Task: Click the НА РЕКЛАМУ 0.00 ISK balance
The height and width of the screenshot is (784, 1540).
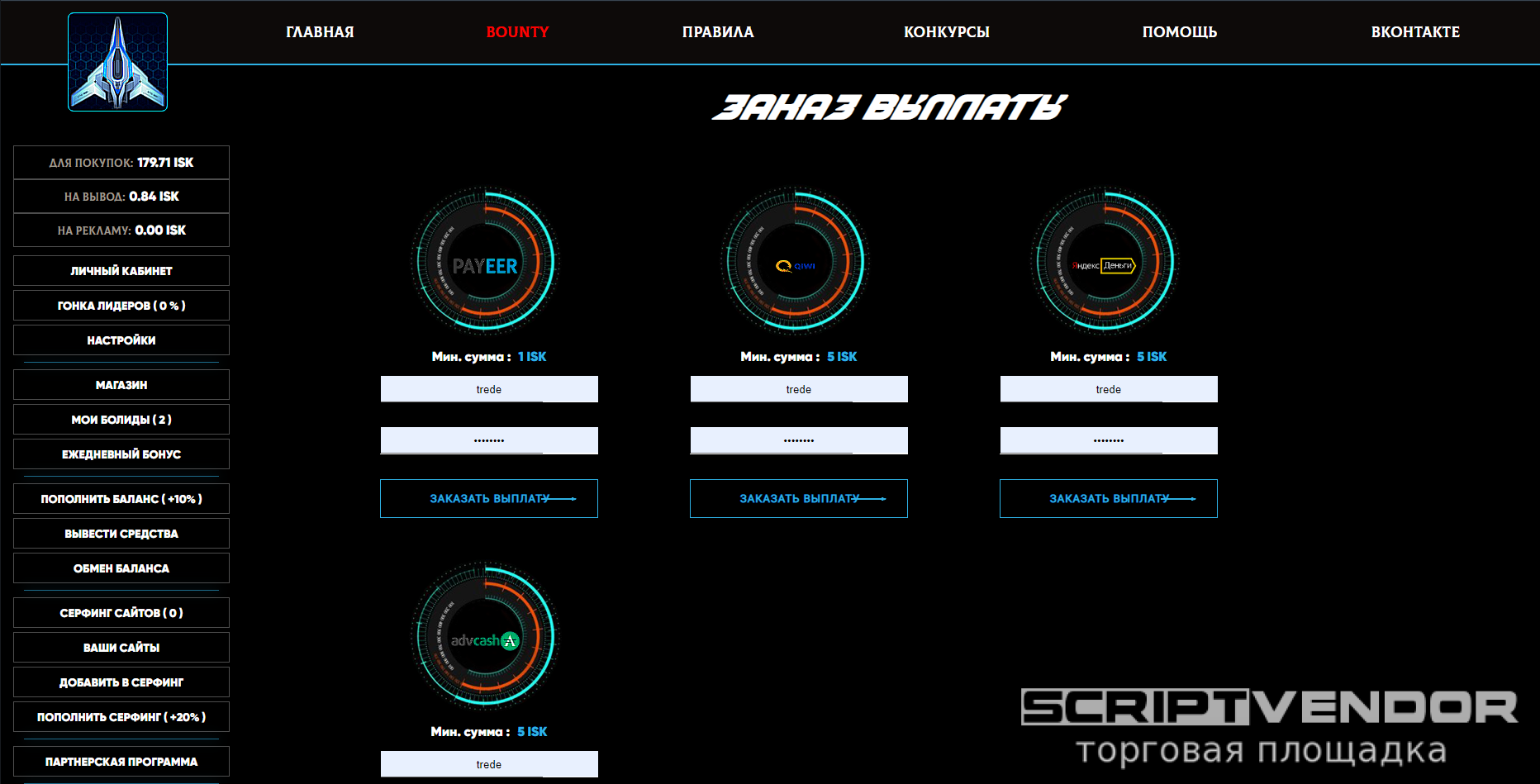Action: tap(121, 230)
